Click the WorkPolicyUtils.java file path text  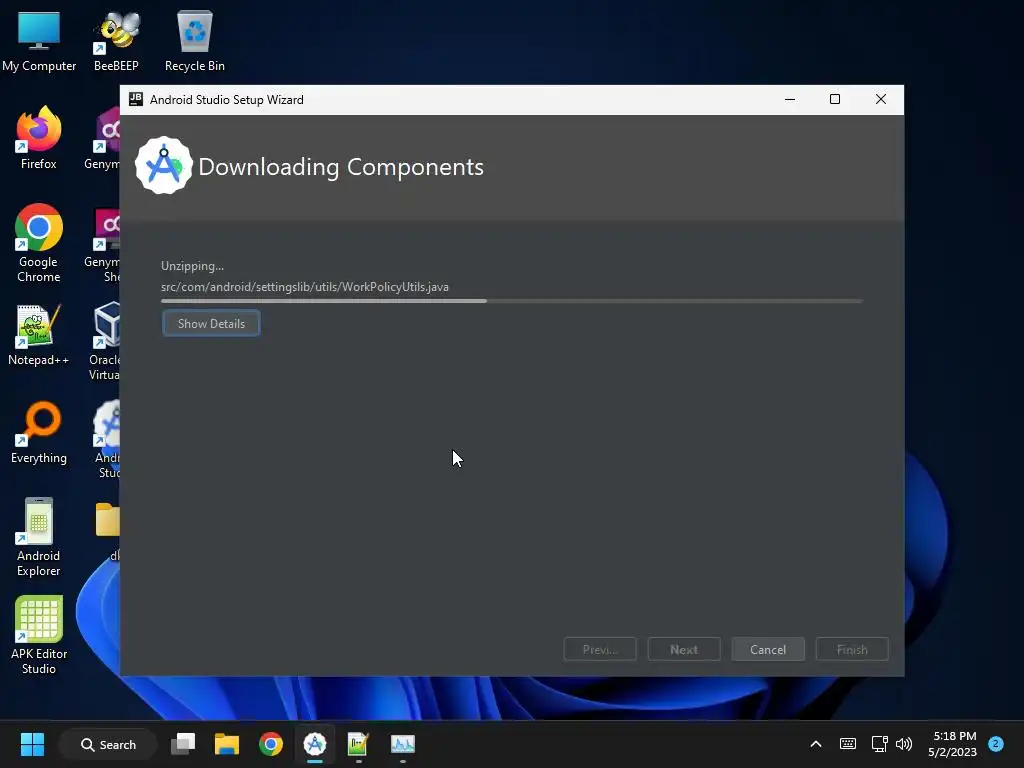click(x=304, y=287)
